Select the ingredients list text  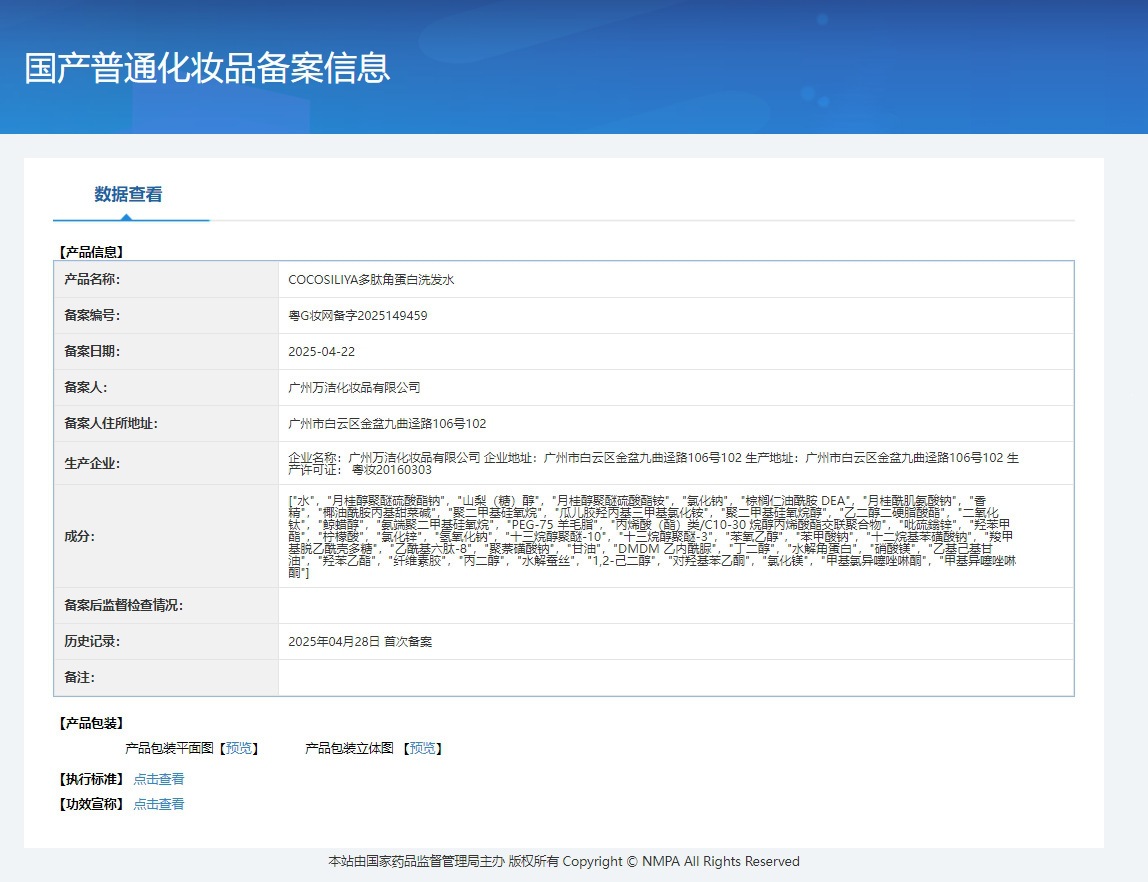pos(652,537)
